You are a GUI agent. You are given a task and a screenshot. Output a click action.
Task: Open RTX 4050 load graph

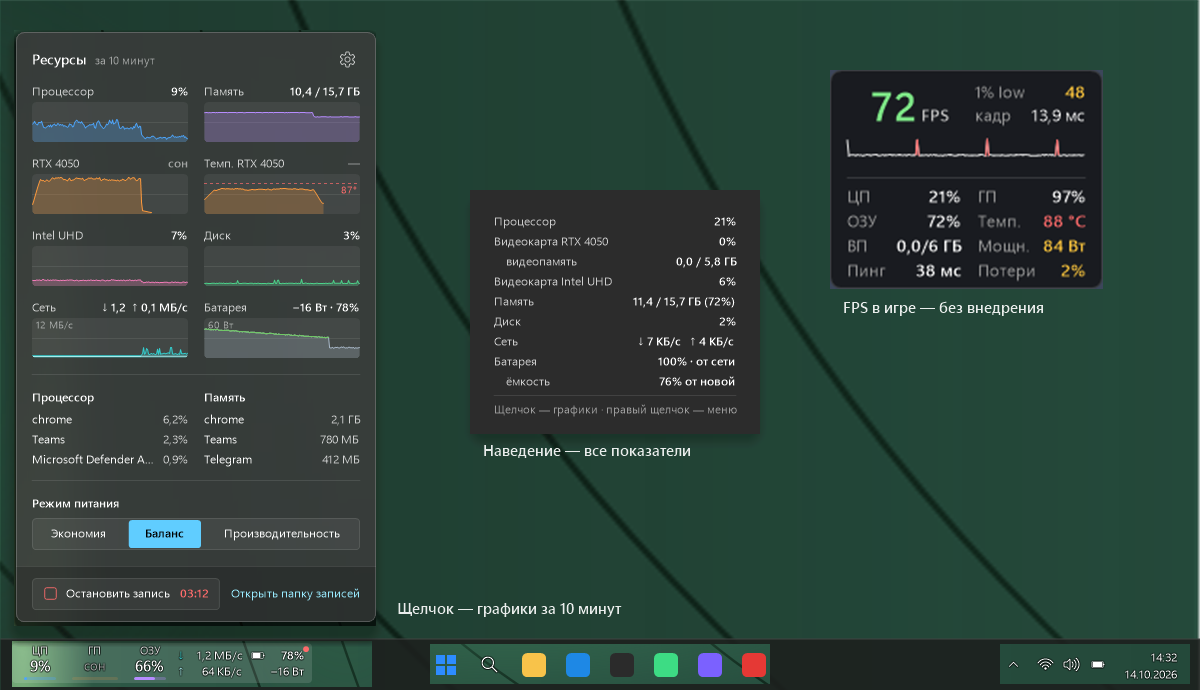[x=110, y=193]
